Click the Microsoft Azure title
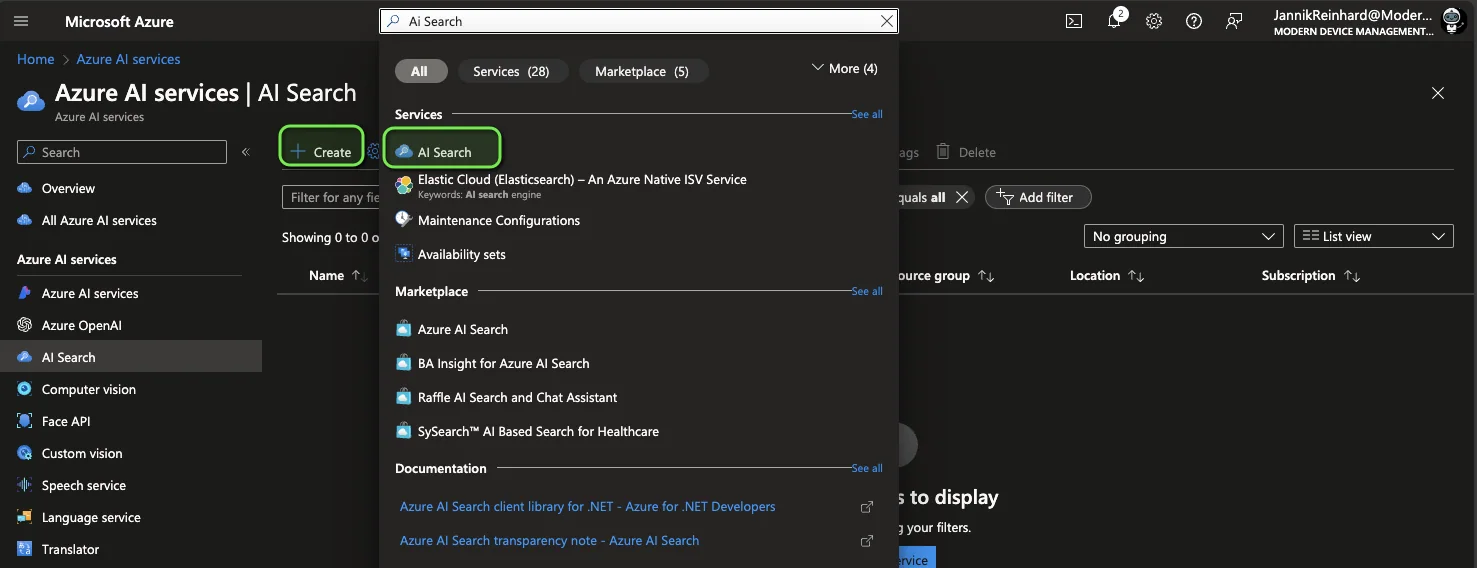 click(119, 21)
